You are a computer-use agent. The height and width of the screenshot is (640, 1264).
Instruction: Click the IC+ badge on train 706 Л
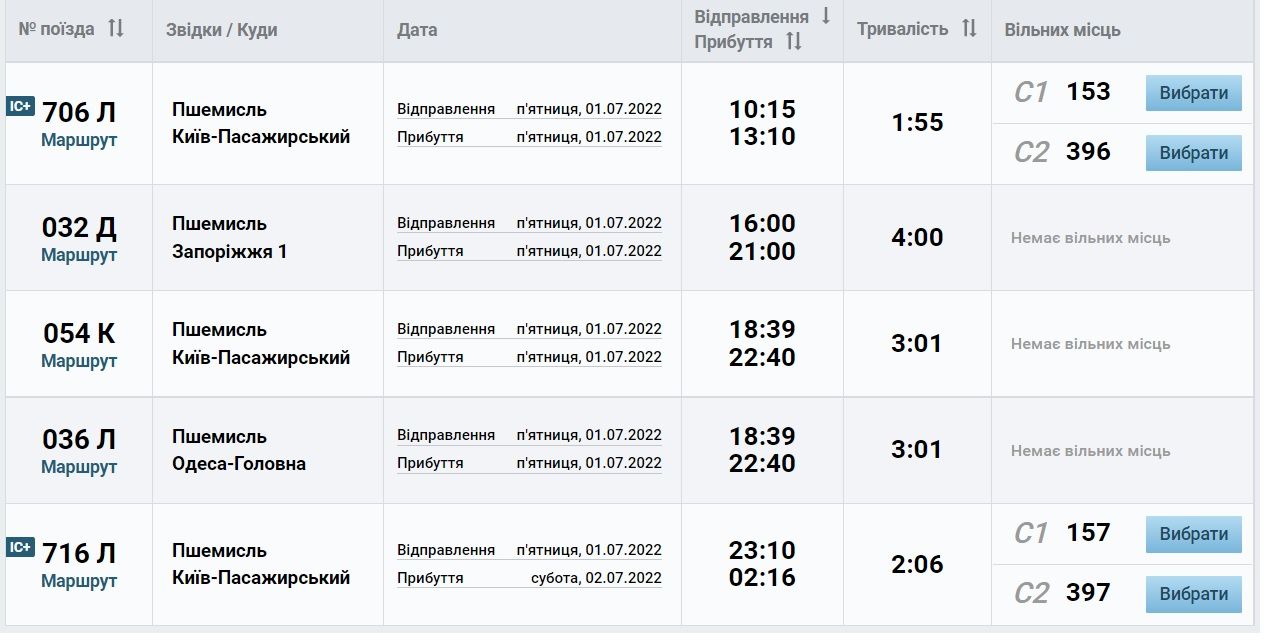pos(20,106)
